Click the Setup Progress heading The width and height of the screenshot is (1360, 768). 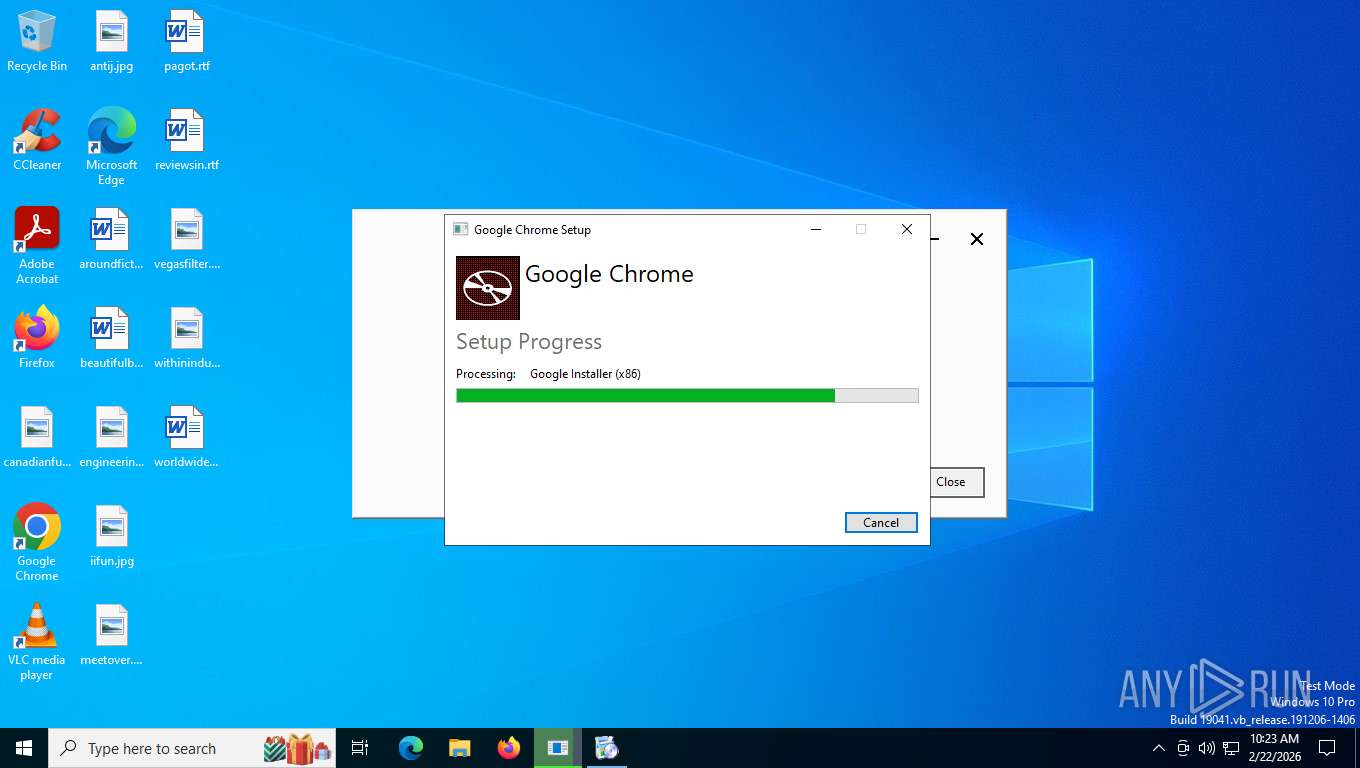(x=529, y=342)
